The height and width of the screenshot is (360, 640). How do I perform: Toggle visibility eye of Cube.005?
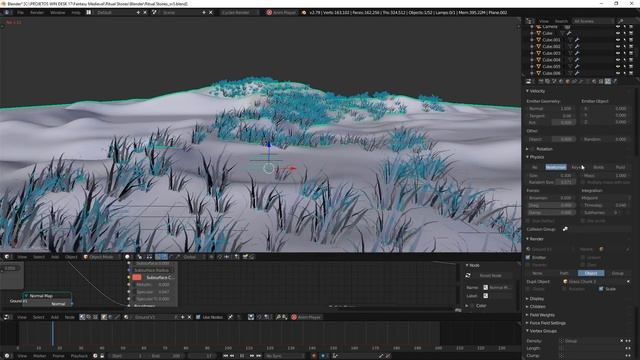pyautogui.click(x=618, y=66)
